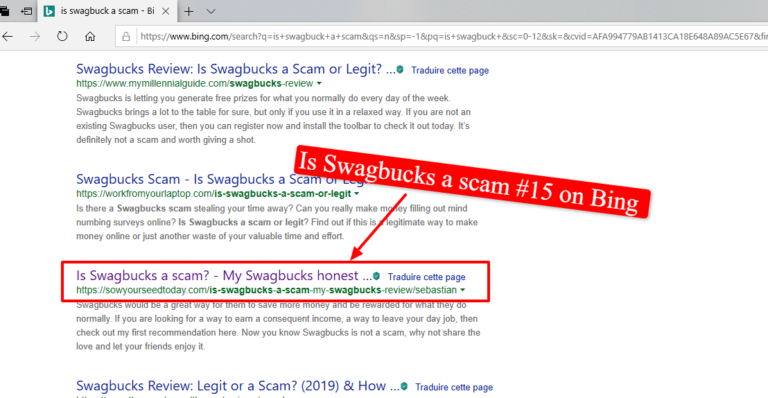Expand the workfromyourlaptop URL dropdown arrow
Screen dimensions: 768x398
pos(357,194)
